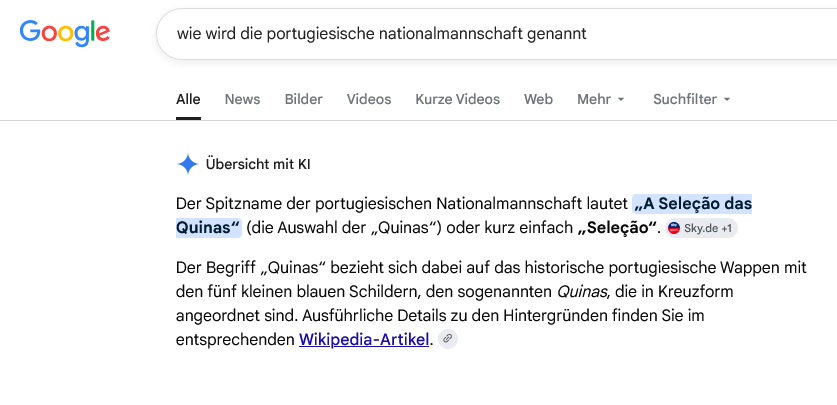The width and height of the screenshot is (837, 405).
Task: Open the Sky.de +1 source chip
Action: click(x=701, y=228)
